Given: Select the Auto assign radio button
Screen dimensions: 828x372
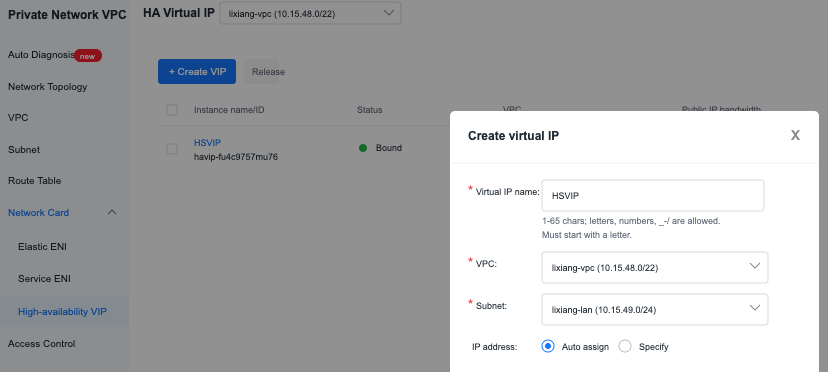Looking at the screenshot, I should [548, 347].
